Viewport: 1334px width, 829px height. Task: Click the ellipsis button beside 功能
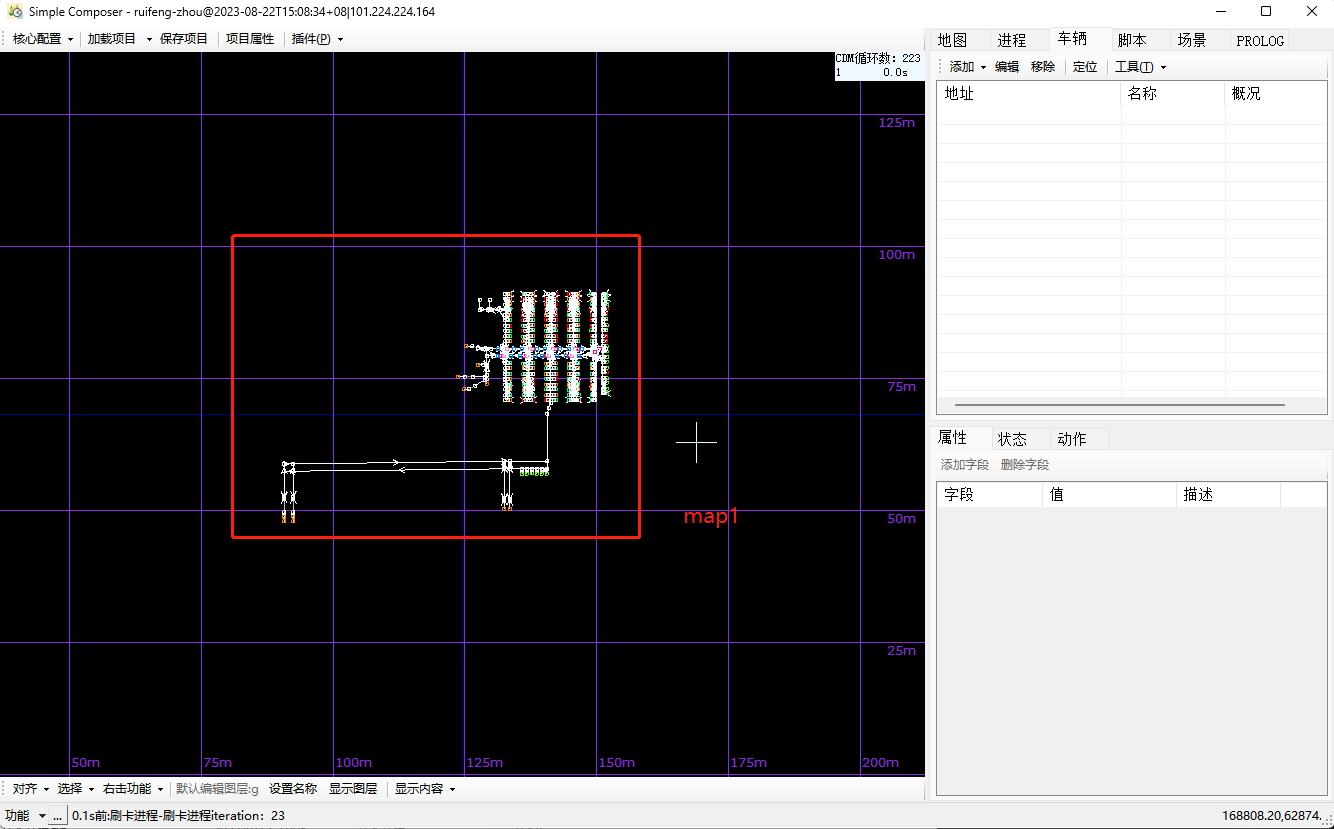[x=58, y=816]
